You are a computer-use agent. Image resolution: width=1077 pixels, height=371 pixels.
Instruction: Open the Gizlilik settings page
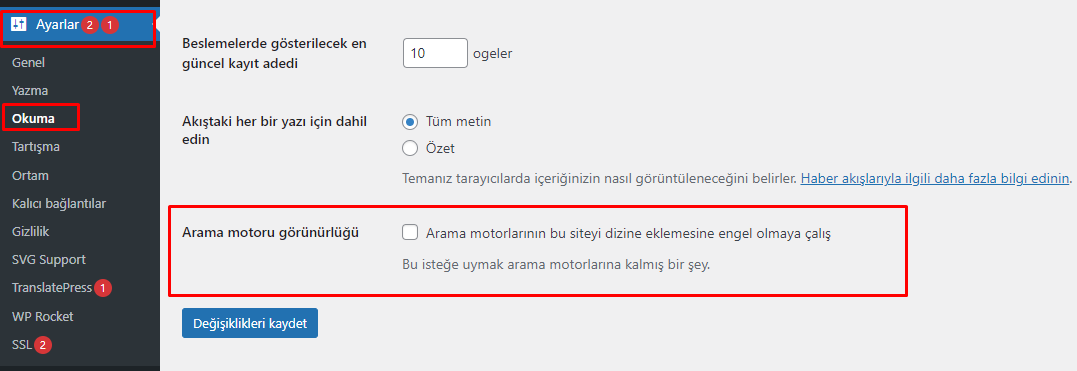(30, 232)
